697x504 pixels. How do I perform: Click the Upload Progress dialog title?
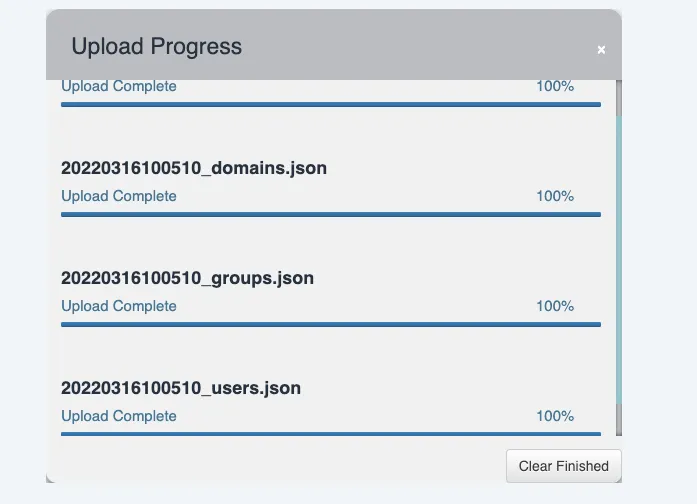(x=157, y=46)
